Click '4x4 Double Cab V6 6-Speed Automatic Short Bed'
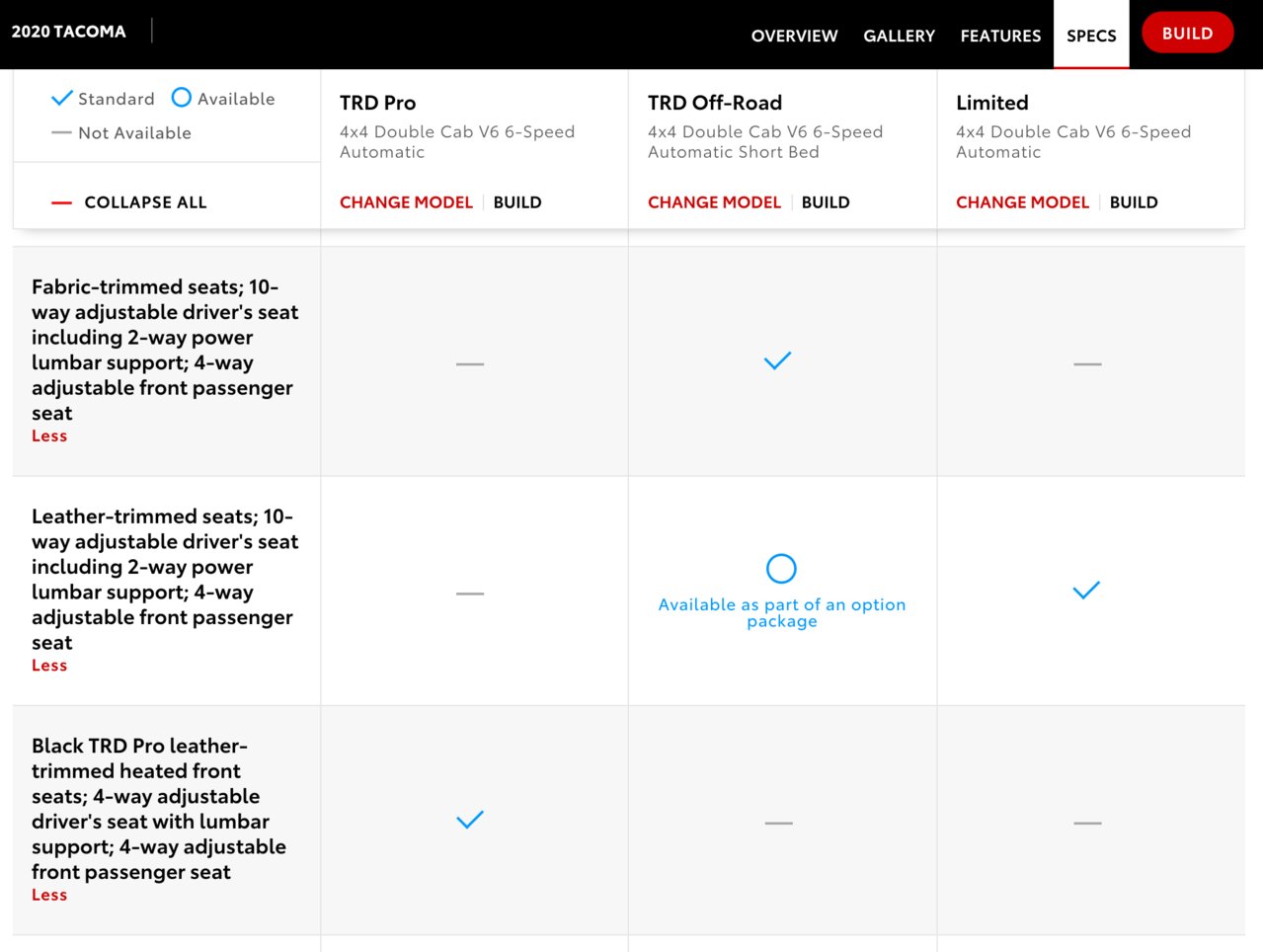Viewport: 1263px width, 952px height. 765,141
